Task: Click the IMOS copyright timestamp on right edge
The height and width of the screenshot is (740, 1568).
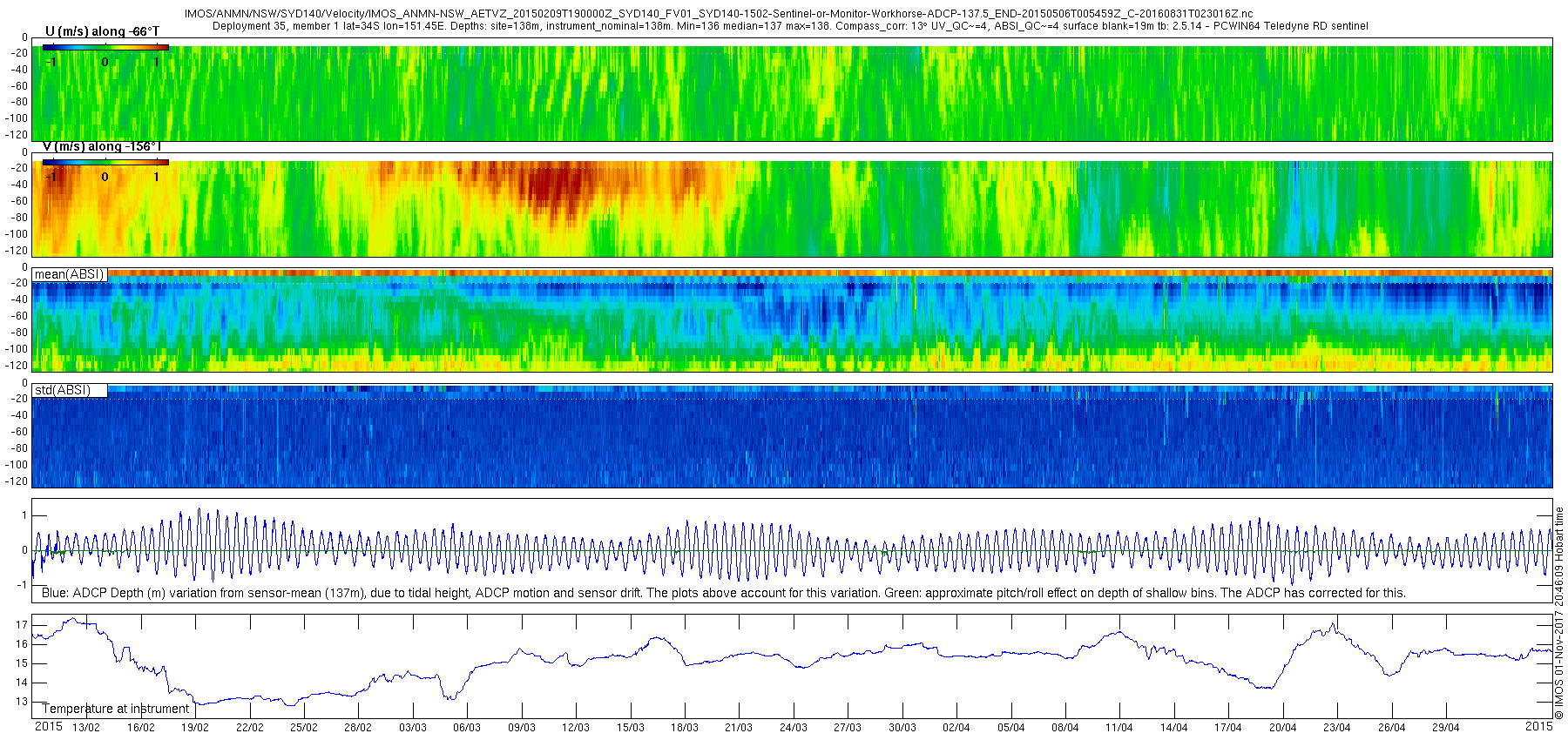Action: (1559, 613)
